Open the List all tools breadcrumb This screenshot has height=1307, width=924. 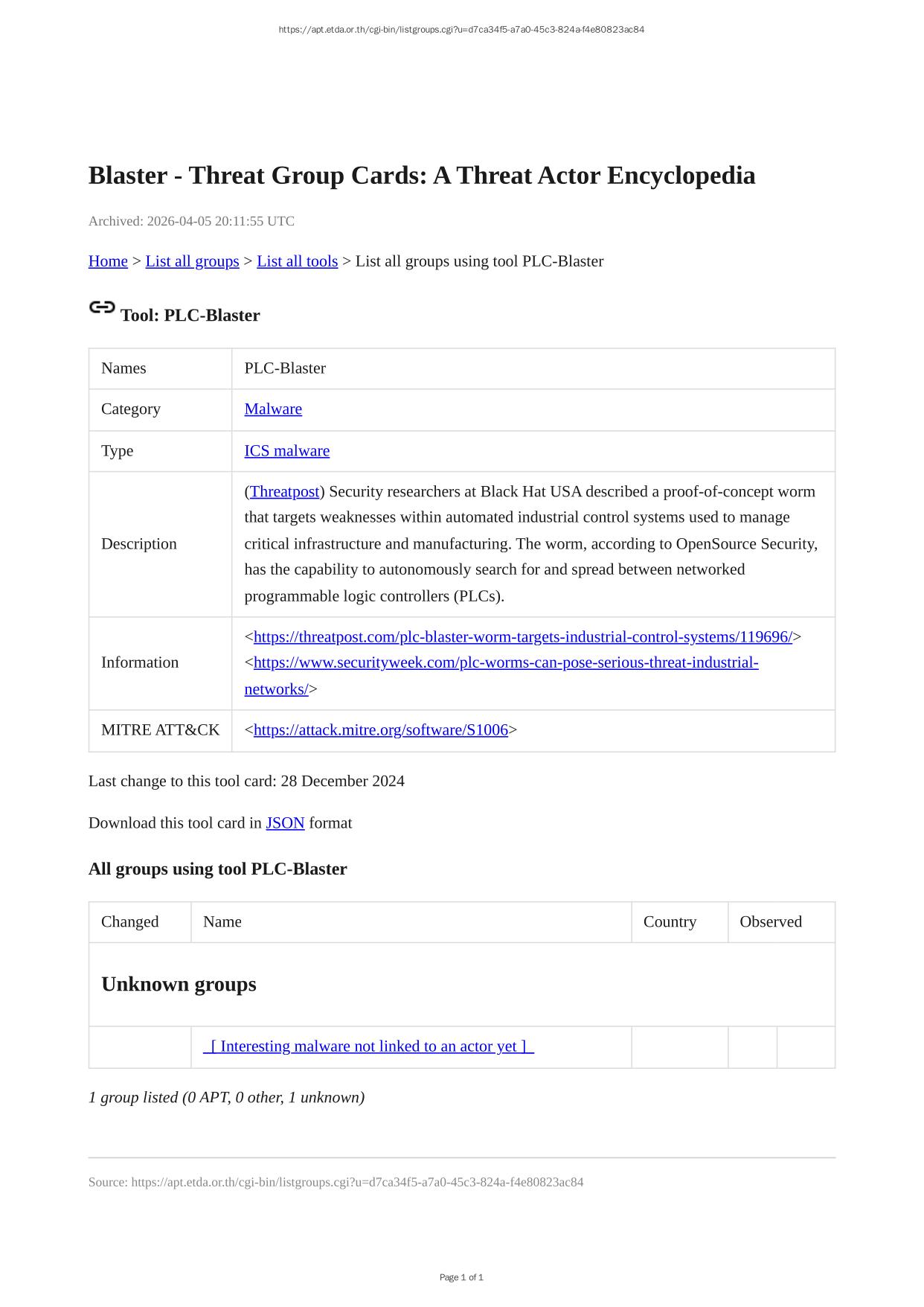click(x=297, y=261)
